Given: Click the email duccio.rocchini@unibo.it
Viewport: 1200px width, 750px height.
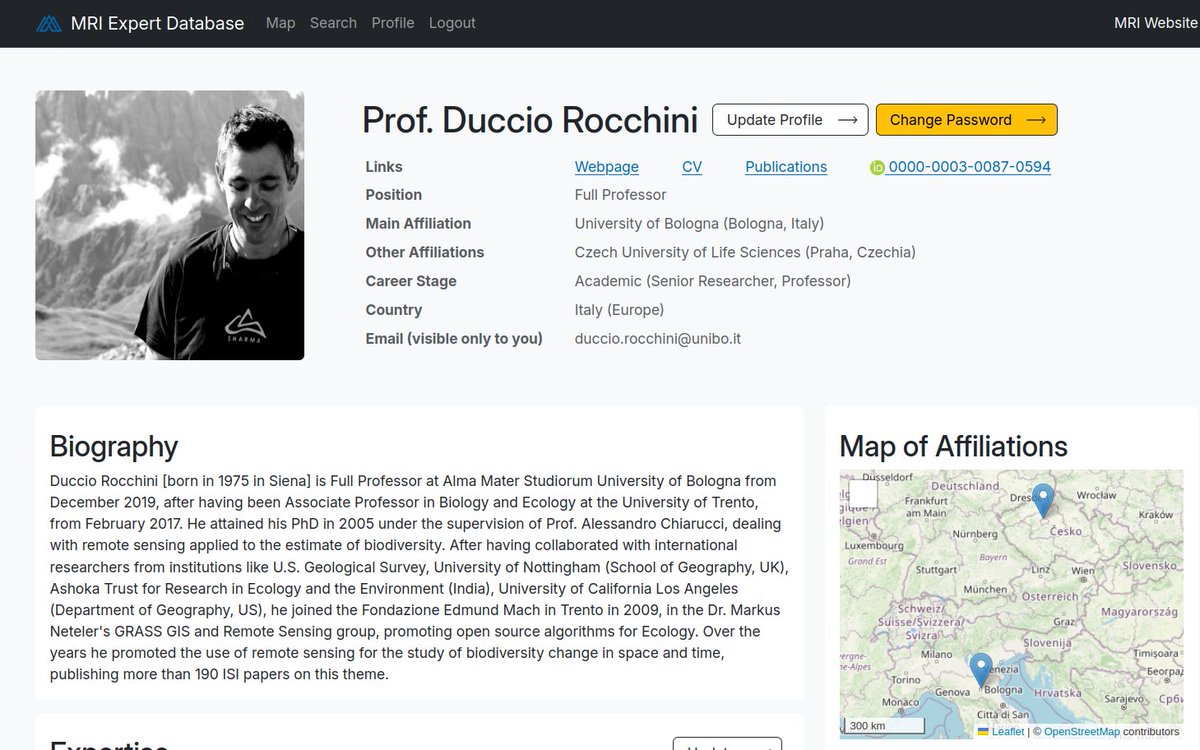Looking at the screenshot, I should click(x=658, y=339).
